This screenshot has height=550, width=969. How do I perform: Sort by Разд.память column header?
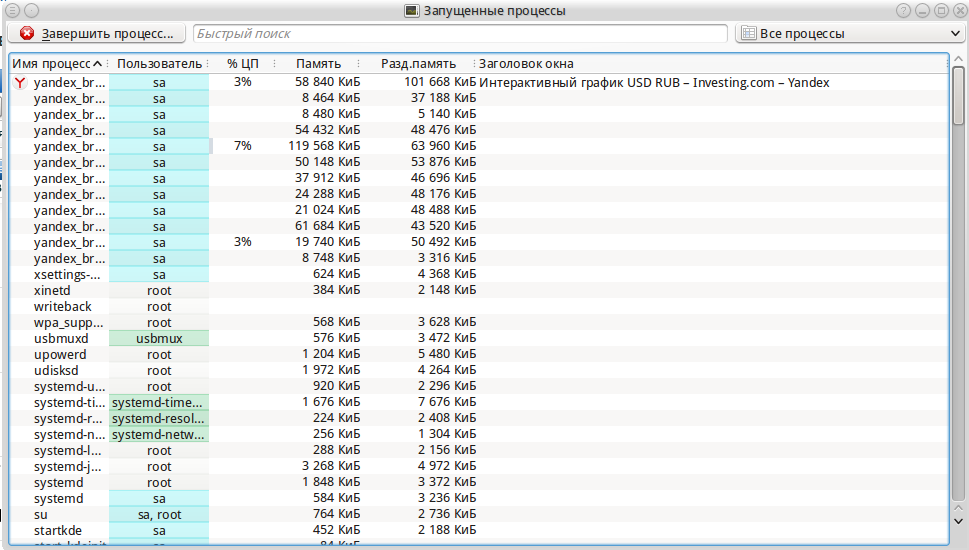418,64
